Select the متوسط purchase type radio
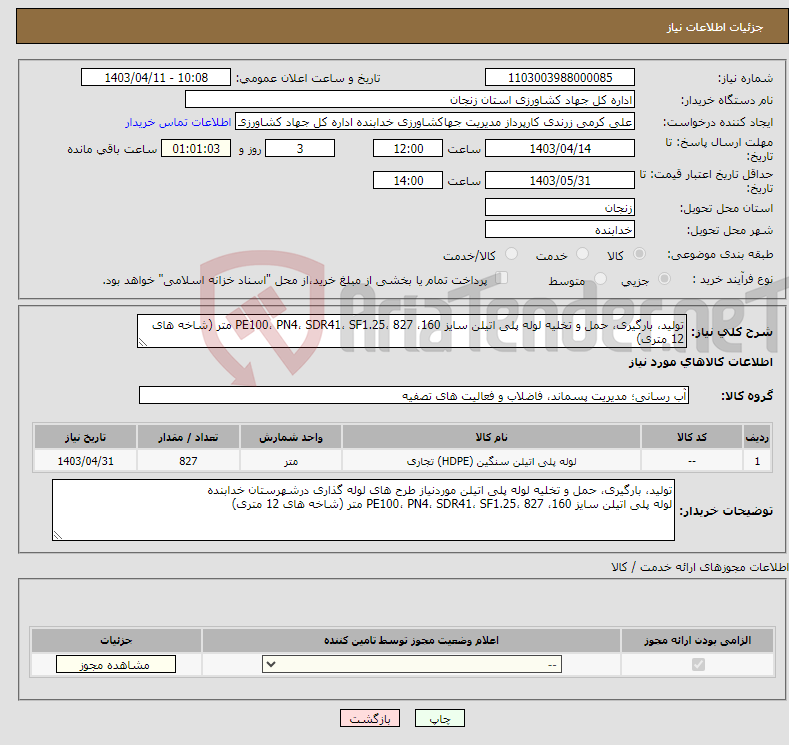The image size is (789, 745). (600, 279)
